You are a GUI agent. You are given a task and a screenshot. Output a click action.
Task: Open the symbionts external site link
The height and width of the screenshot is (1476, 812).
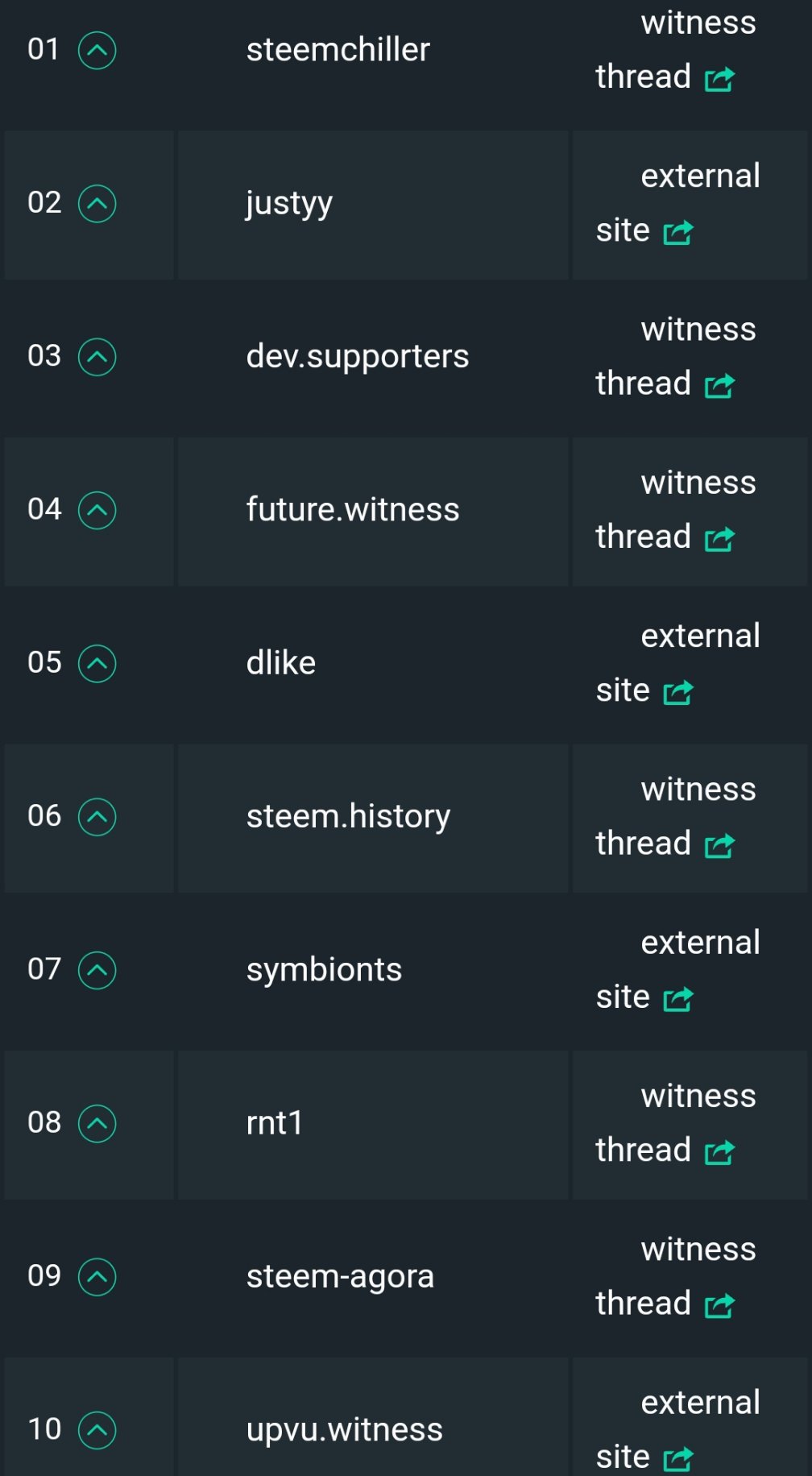tap(677, 970)
